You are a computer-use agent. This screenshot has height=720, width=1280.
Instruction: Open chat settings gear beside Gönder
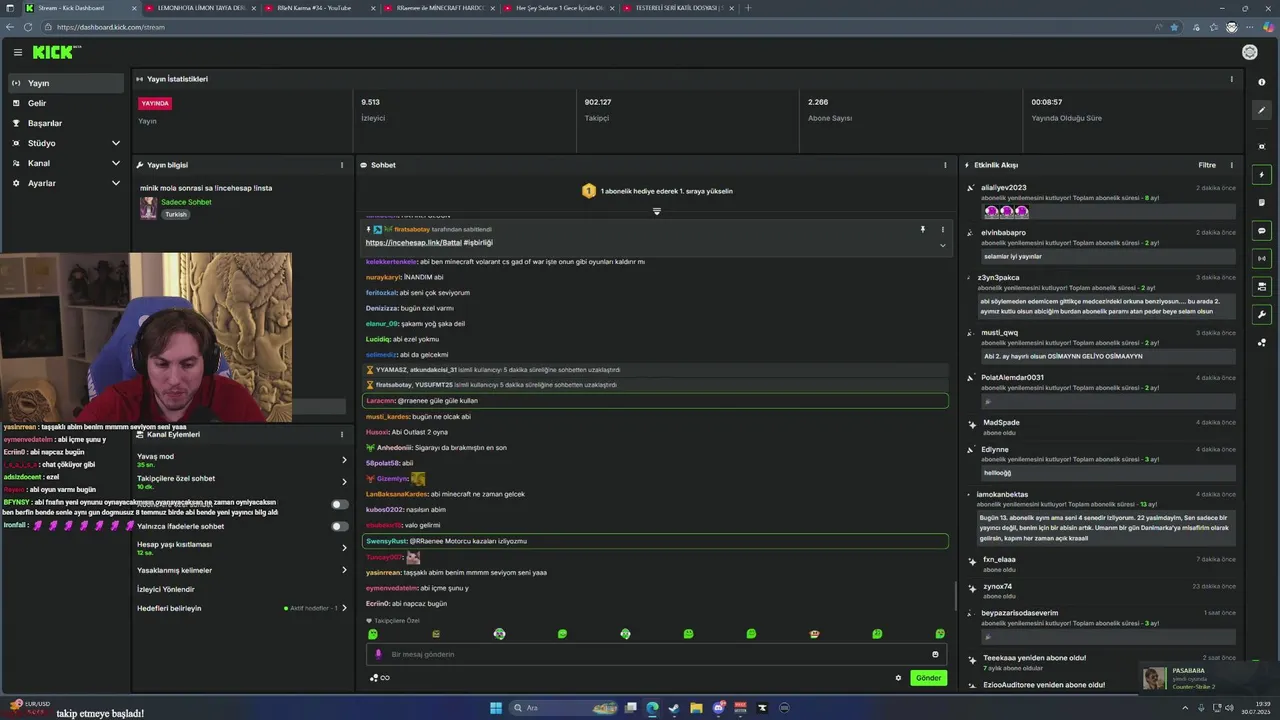pyautogui.click(x=898, y=677)
